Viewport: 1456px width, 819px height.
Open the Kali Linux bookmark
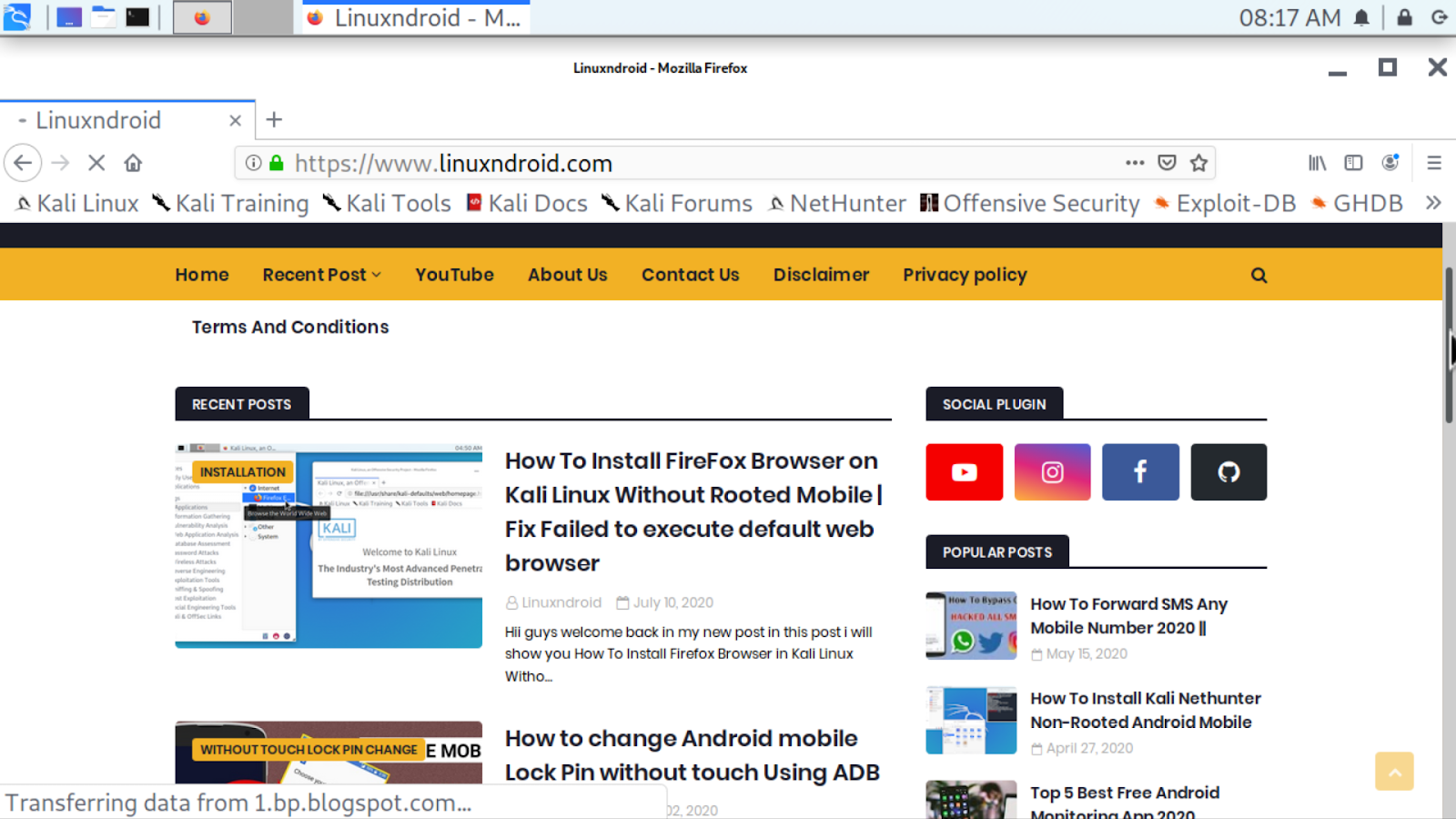tap(77, 203)
